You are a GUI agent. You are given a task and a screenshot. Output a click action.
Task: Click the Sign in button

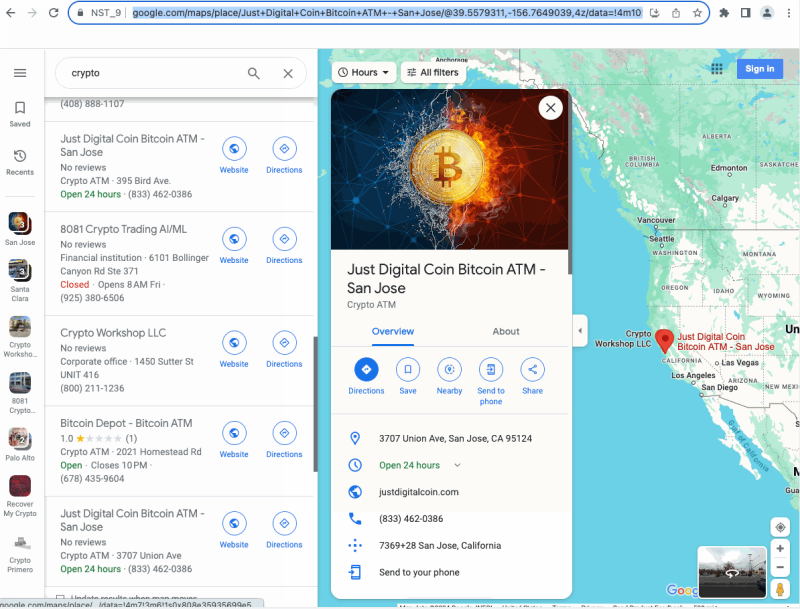click(760, 69)
